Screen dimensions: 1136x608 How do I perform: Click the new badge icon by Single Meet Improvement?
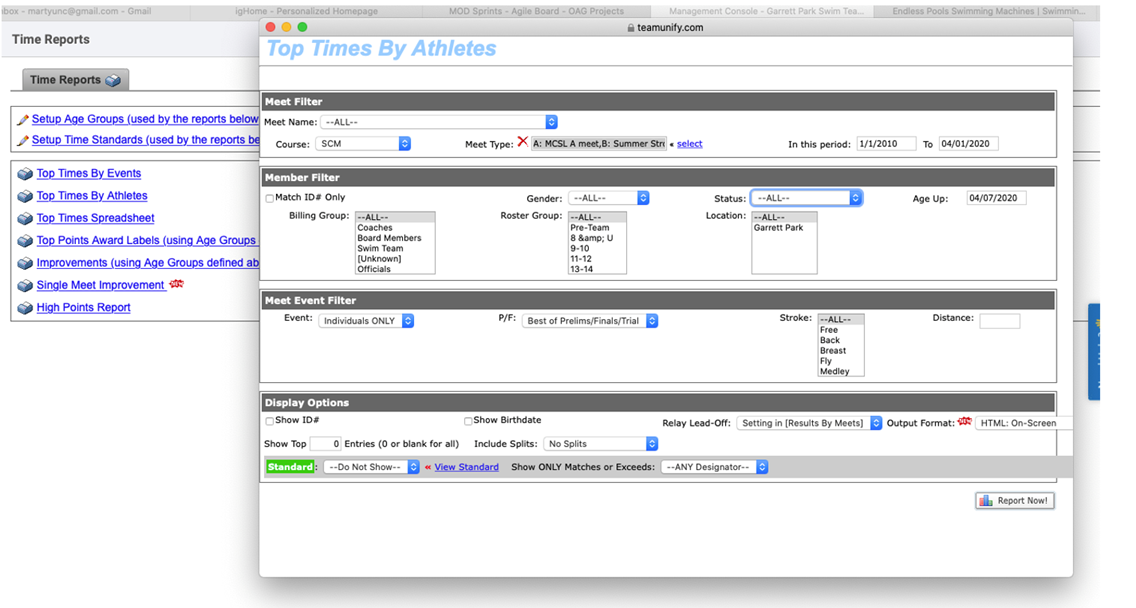tap(176, 284)
